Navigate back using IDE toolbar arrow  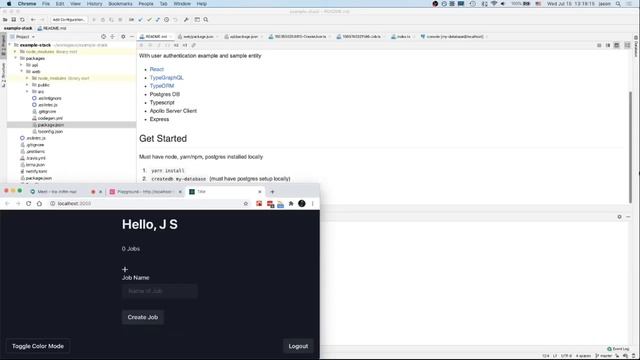(33, 20)
